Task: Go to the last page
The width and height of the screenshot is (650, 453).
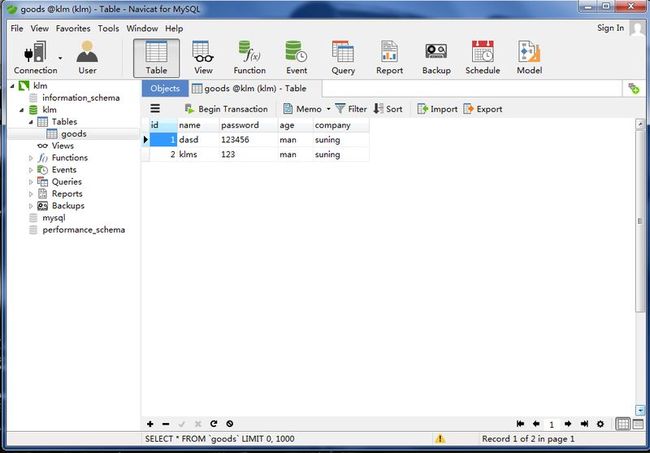Action: coord(584,424)
